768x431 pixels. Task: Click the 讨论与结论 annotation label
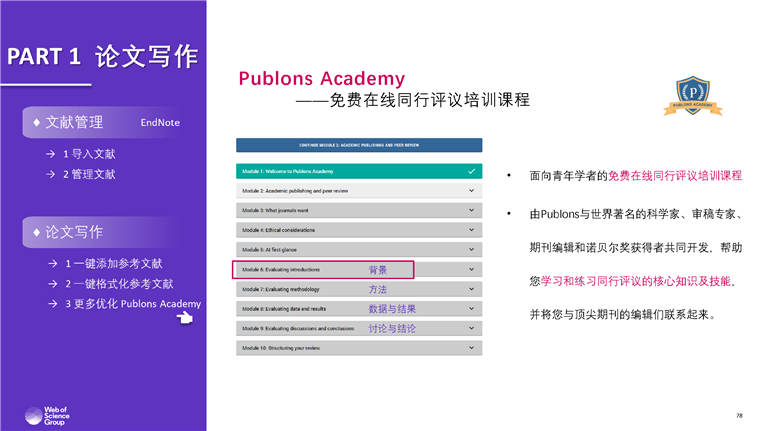[392, 329]
